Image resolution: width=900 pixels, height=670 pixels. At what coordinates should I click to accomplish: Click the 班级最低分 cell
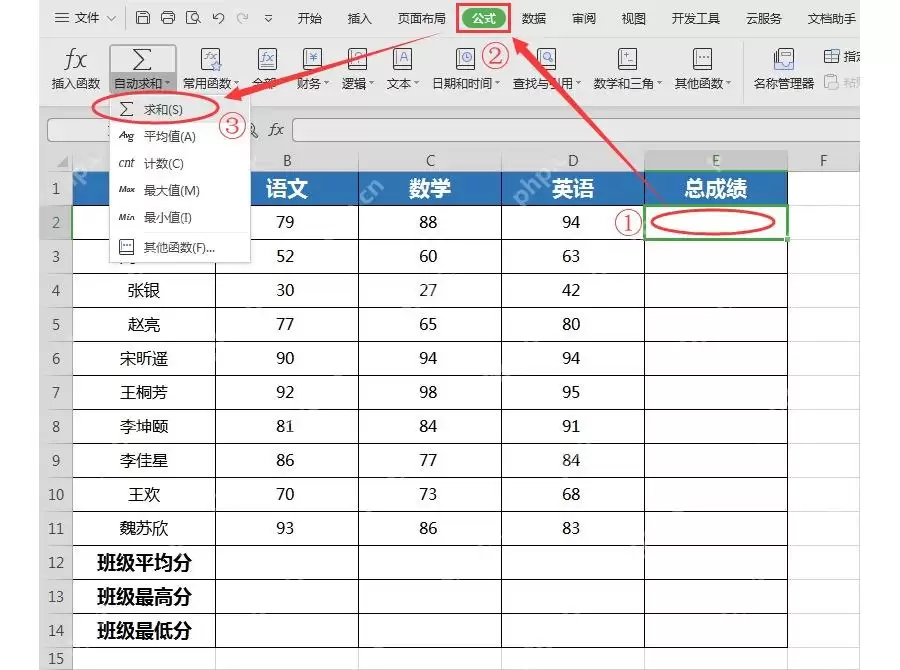(x=143, y=631)
